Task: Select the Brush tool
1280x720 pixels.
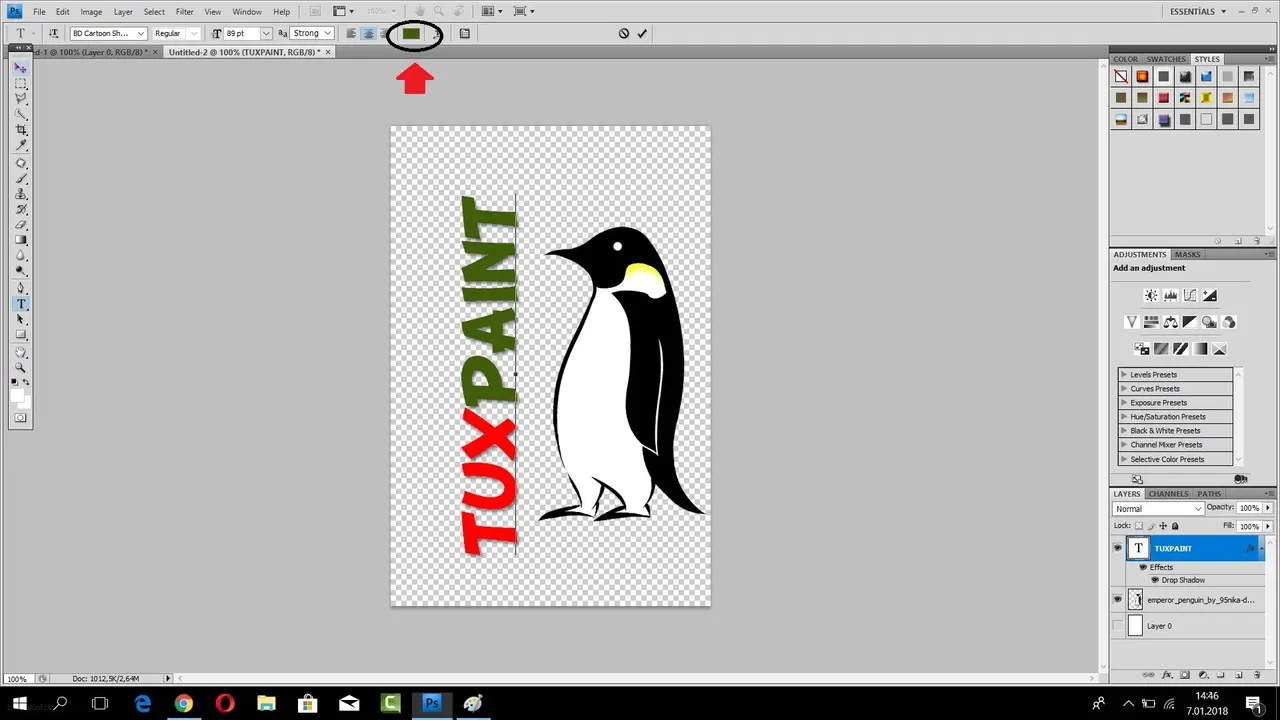Action: [x=20, y=179]
